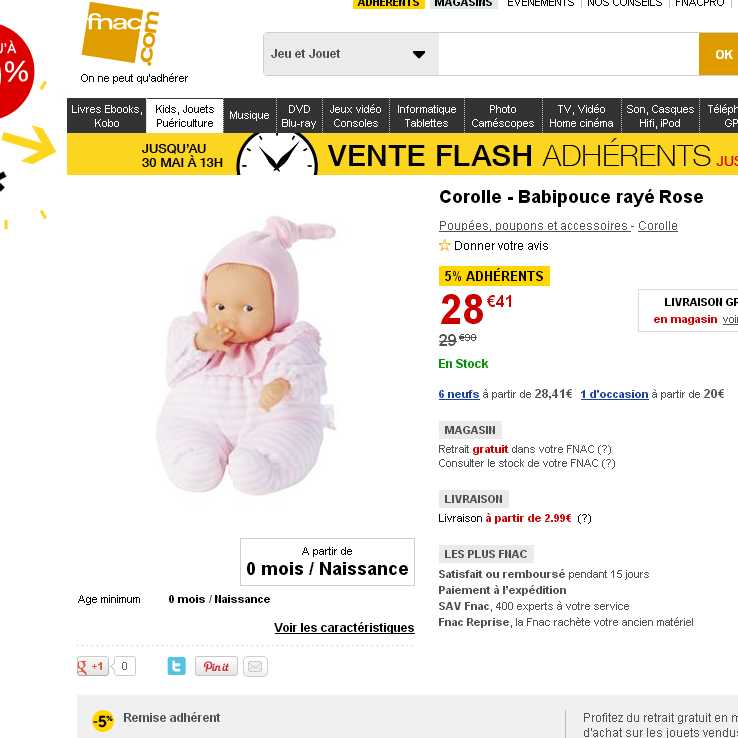This screenshot has width=738, height=738.
Task: Click the 6 neufs offers link
Action: [458, 394]
